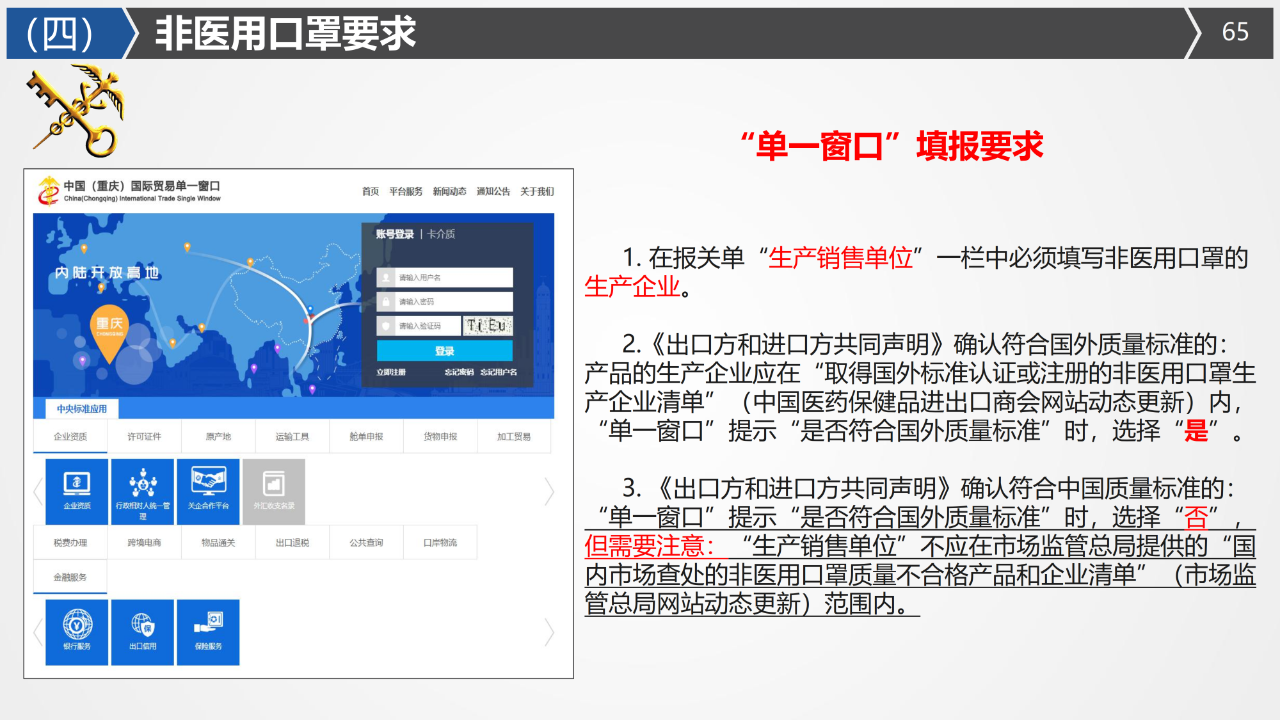Select the 许可证件 tab
Viewport: 1280px width, 720px height.
point(144,436)
